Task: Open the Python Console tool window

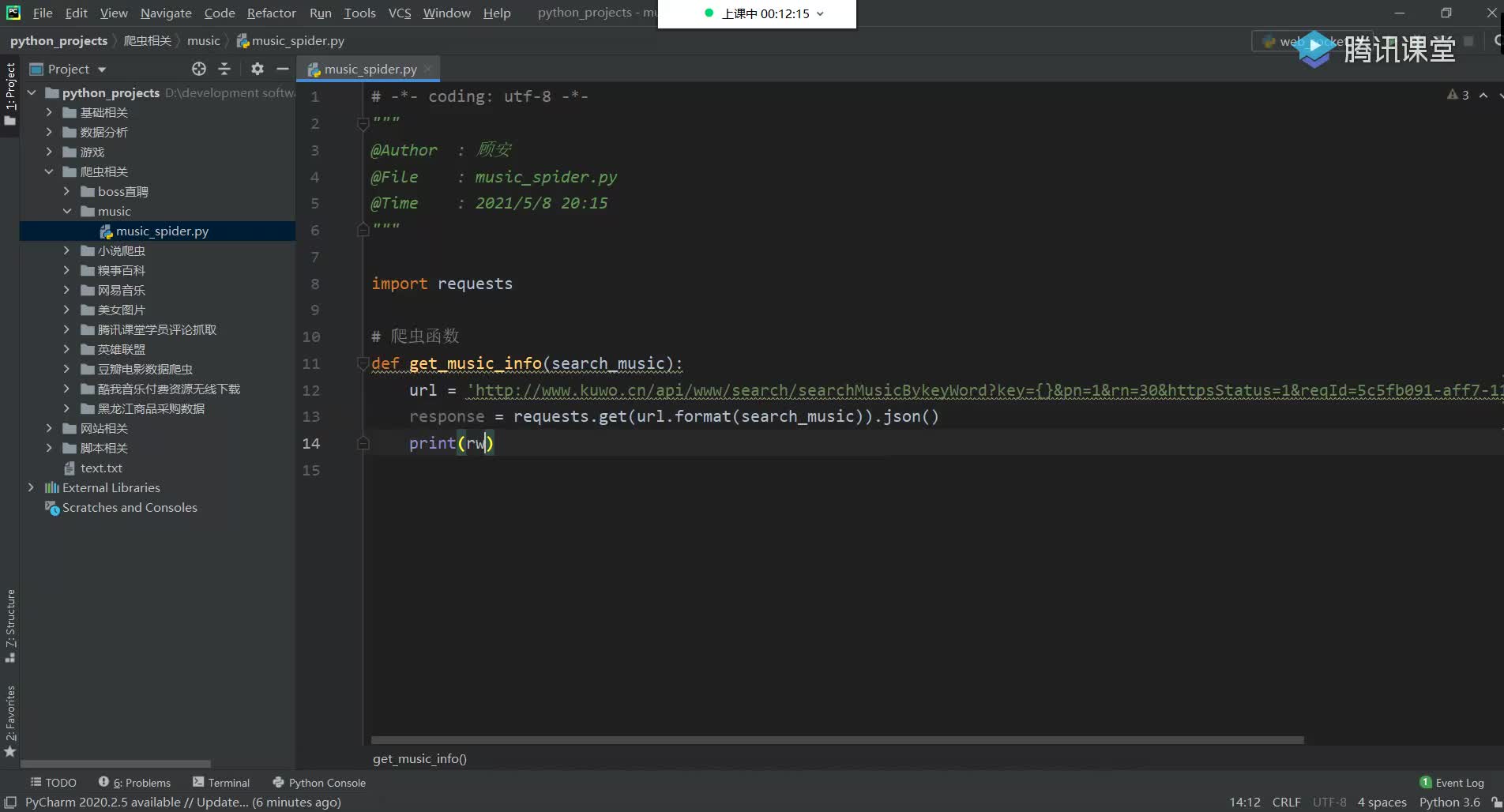Action: click(319, 782)
